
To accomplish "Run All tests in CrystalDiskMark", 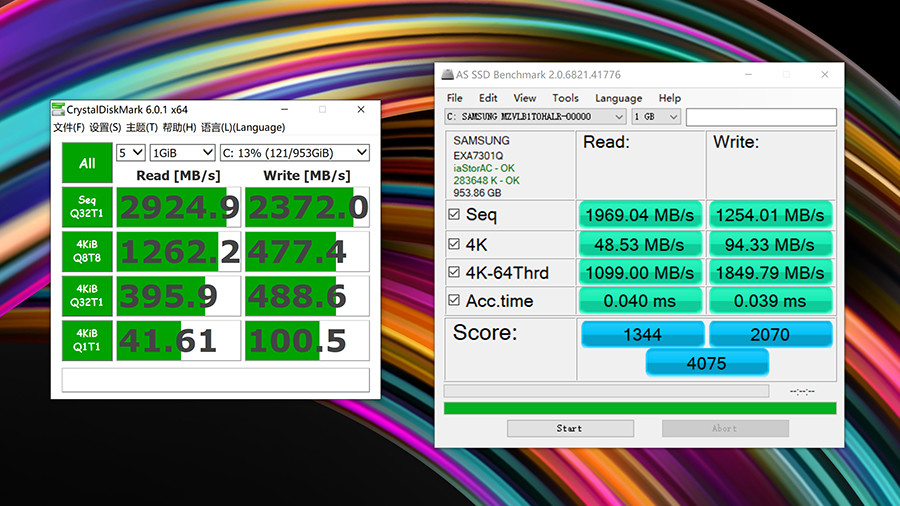I will 87,163.
